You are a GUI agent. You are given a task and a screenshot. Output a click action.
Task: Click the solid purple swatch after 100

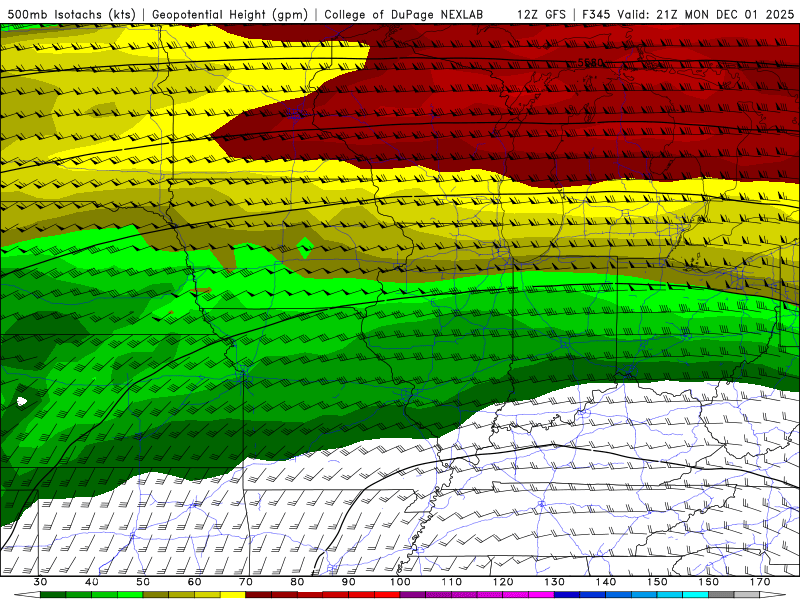pos(413,595)
